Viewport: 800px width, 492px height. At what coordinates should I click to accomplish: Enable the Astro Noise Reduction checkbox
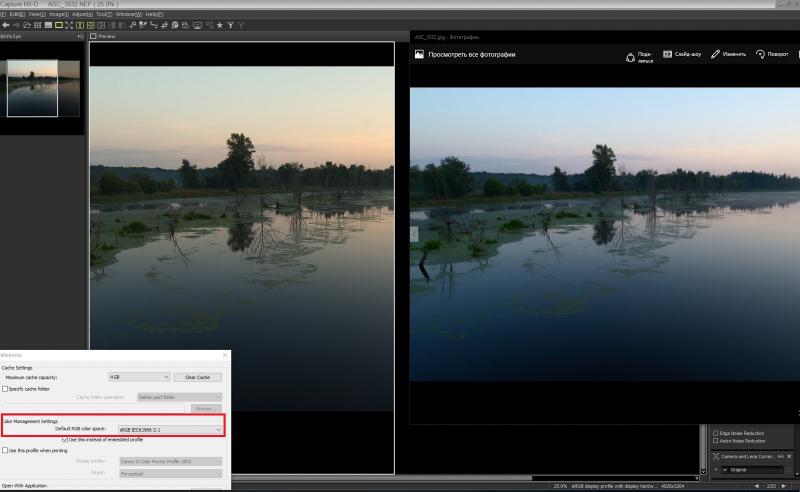pyautogui.click(x=715, y=440)
